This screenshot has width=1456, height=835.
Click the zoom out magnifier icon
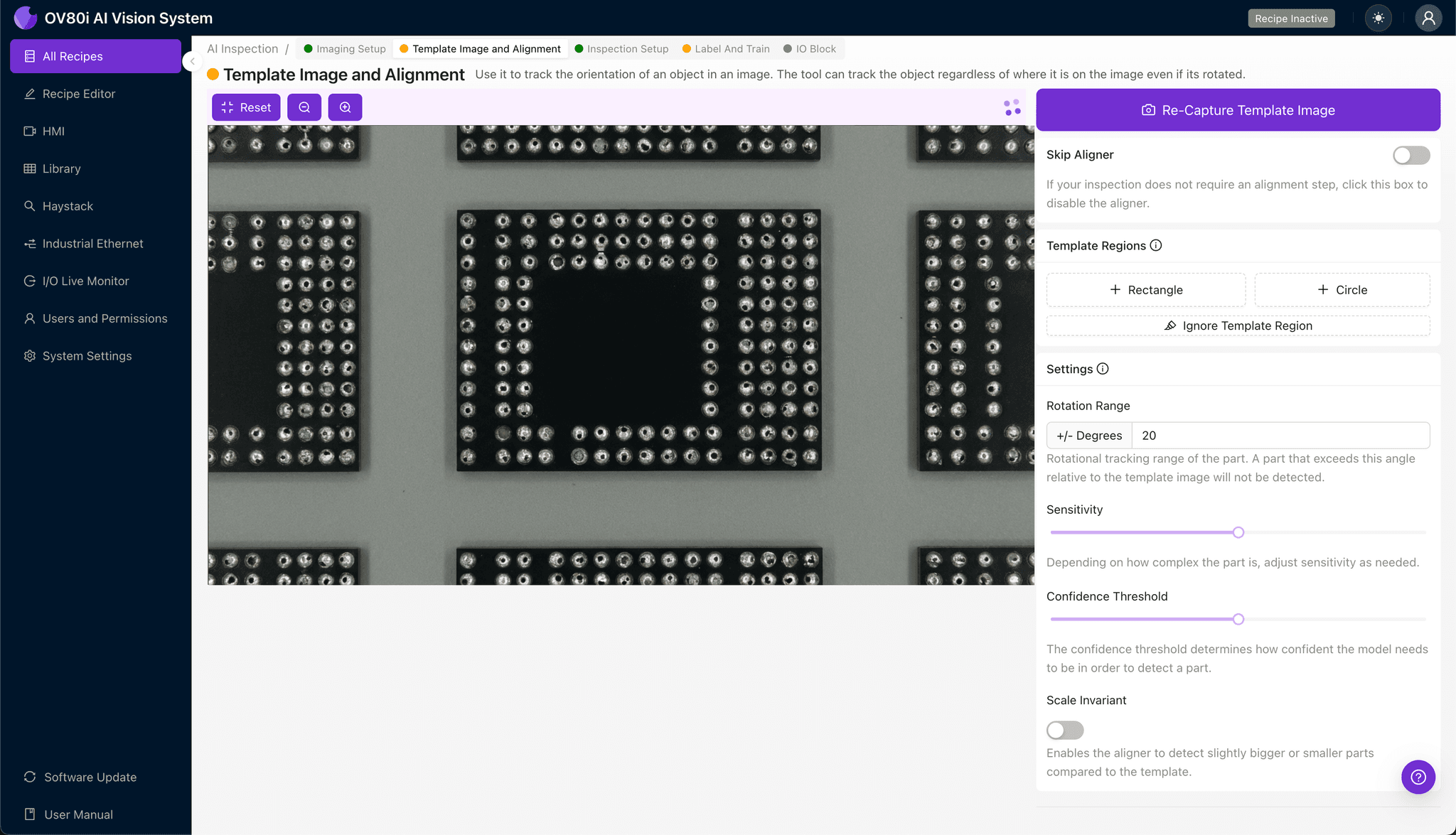click(304, 107)
